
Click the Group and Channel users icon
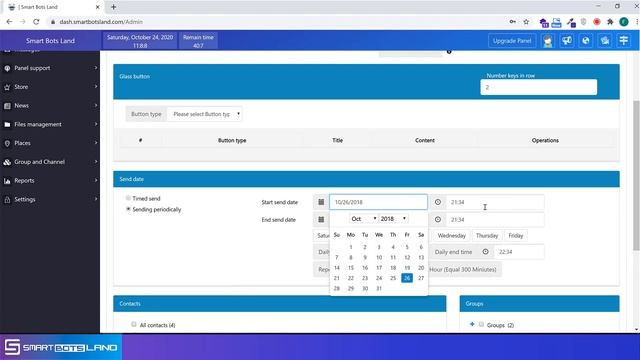pyautogui.click(x=7, y=162)
